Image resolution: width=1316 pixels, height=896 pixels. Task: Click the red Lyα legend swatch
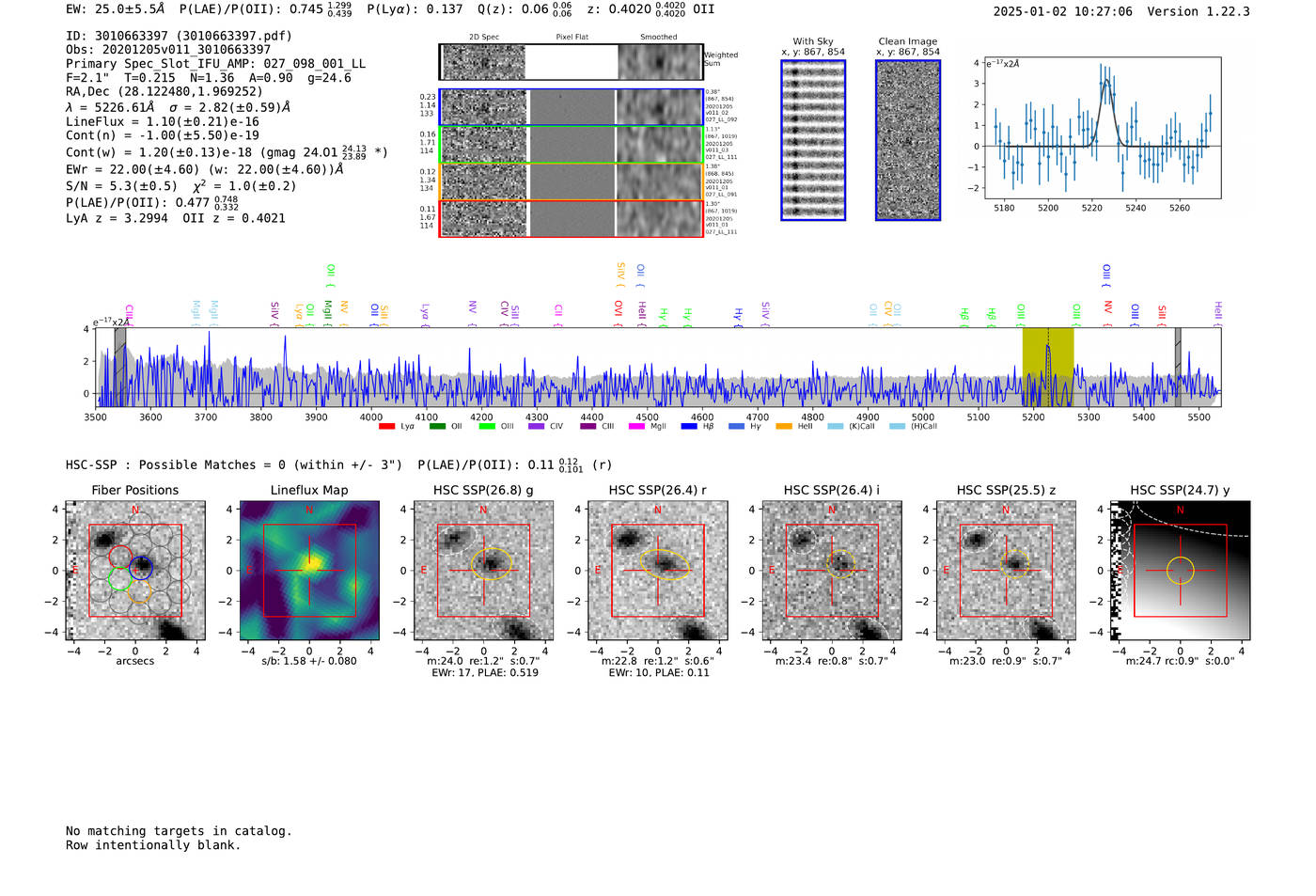386,427
